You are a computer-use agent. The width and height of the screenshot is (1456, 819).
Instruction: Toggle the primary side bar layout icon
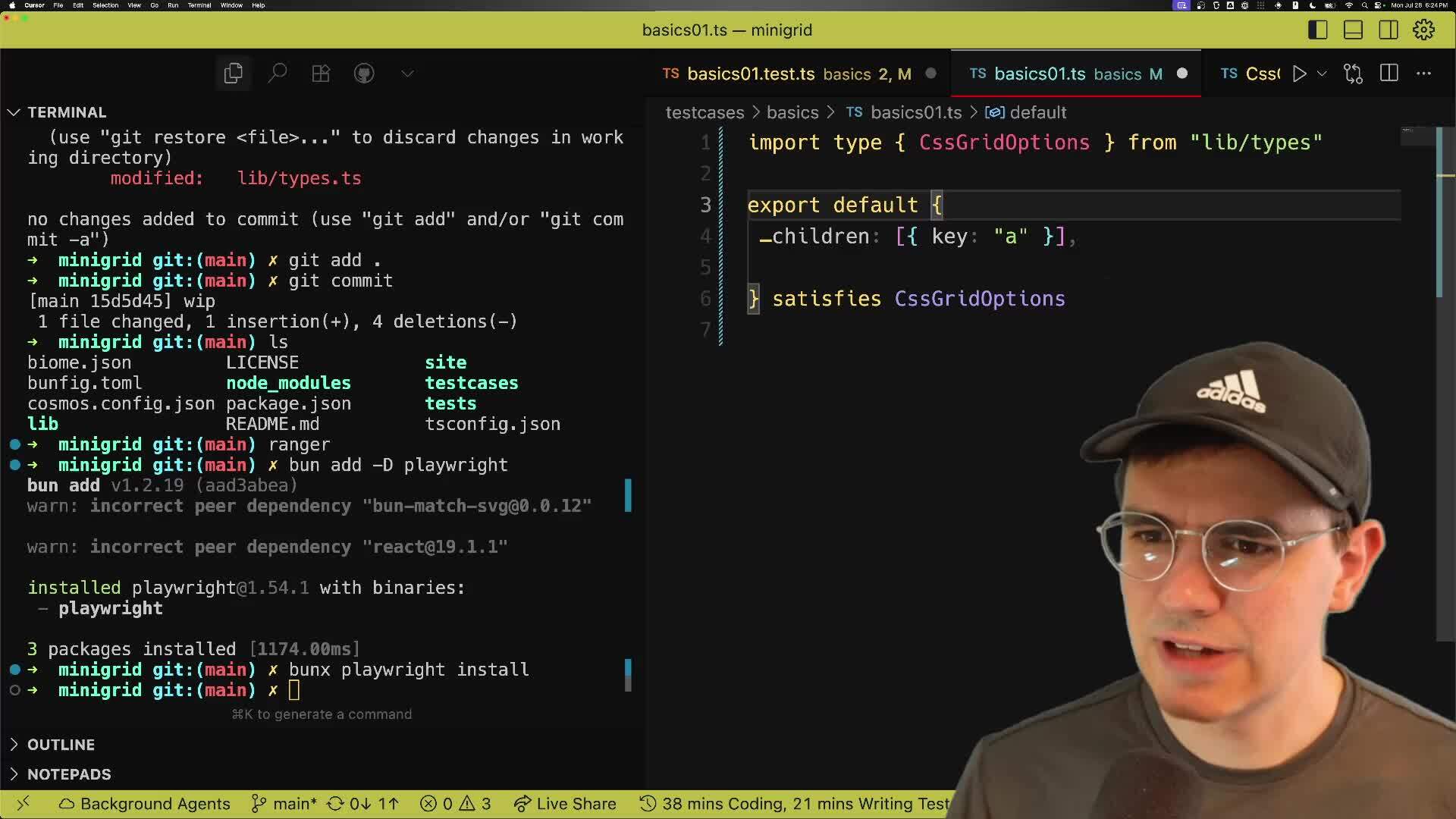1318,30
